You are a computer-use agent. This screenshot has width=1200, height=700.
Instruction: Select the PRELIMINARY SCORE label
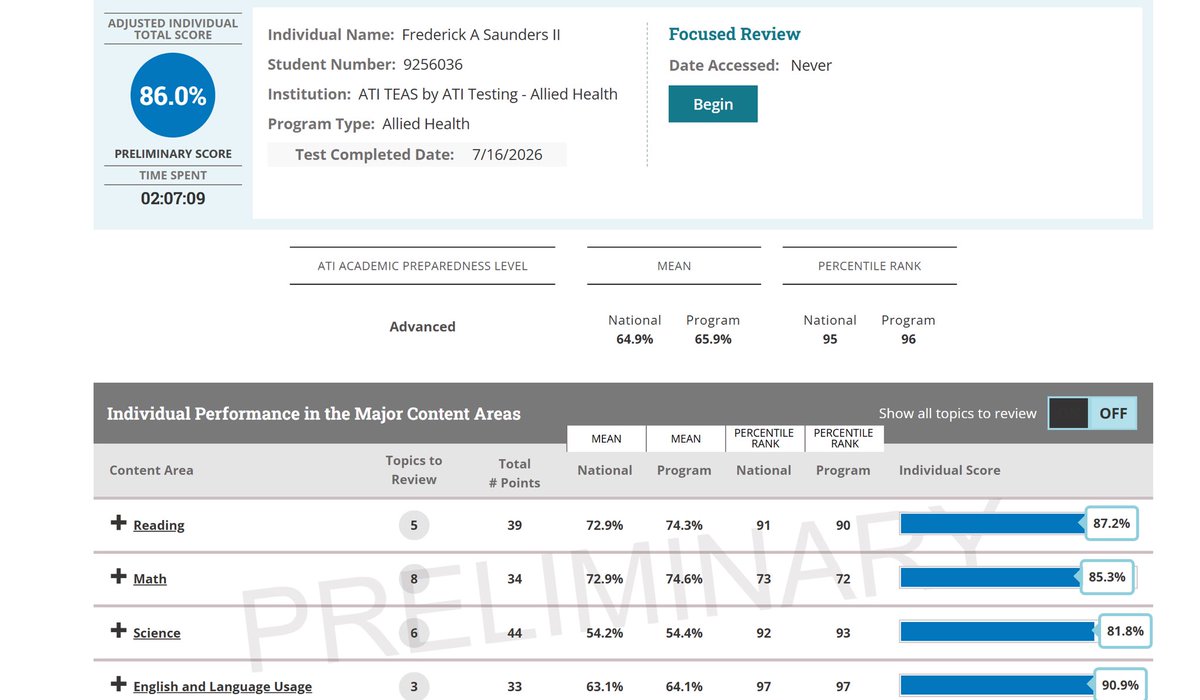click(173, 154)
